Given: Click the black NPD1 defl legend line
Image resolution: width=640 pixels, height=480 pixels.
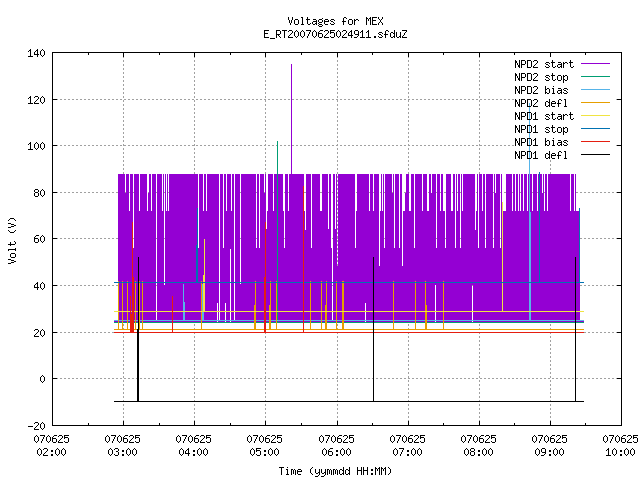Looking at the screenshot, I should (x=596, y=155).
